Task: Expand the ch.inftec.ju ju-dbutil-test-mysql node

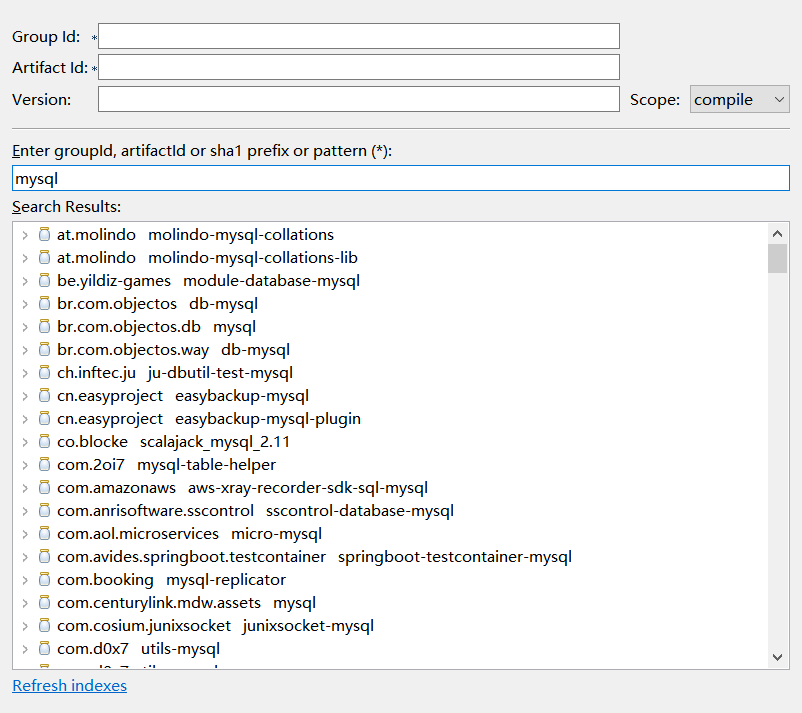Action: tap(25, 373)
